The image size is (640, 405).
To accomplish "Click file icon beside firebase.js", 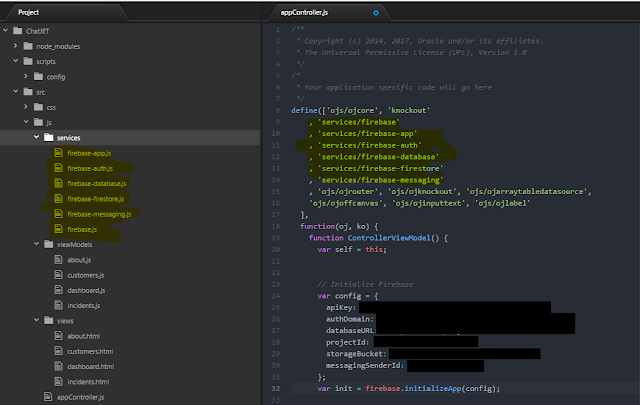I will pyautogui.click(x=58, y=229).
